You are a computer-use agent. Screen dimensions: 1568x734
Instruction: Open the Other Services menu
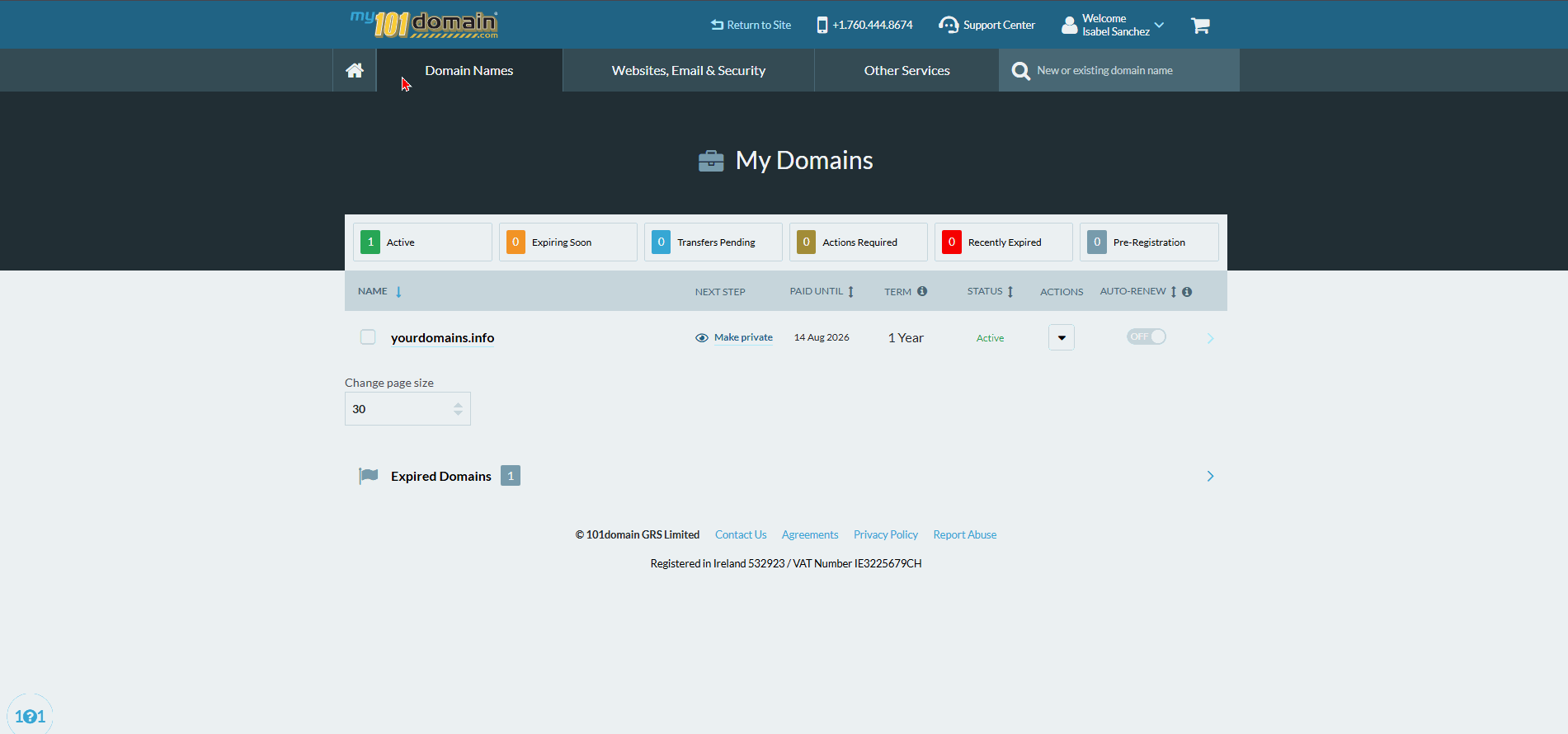(906, 71)
